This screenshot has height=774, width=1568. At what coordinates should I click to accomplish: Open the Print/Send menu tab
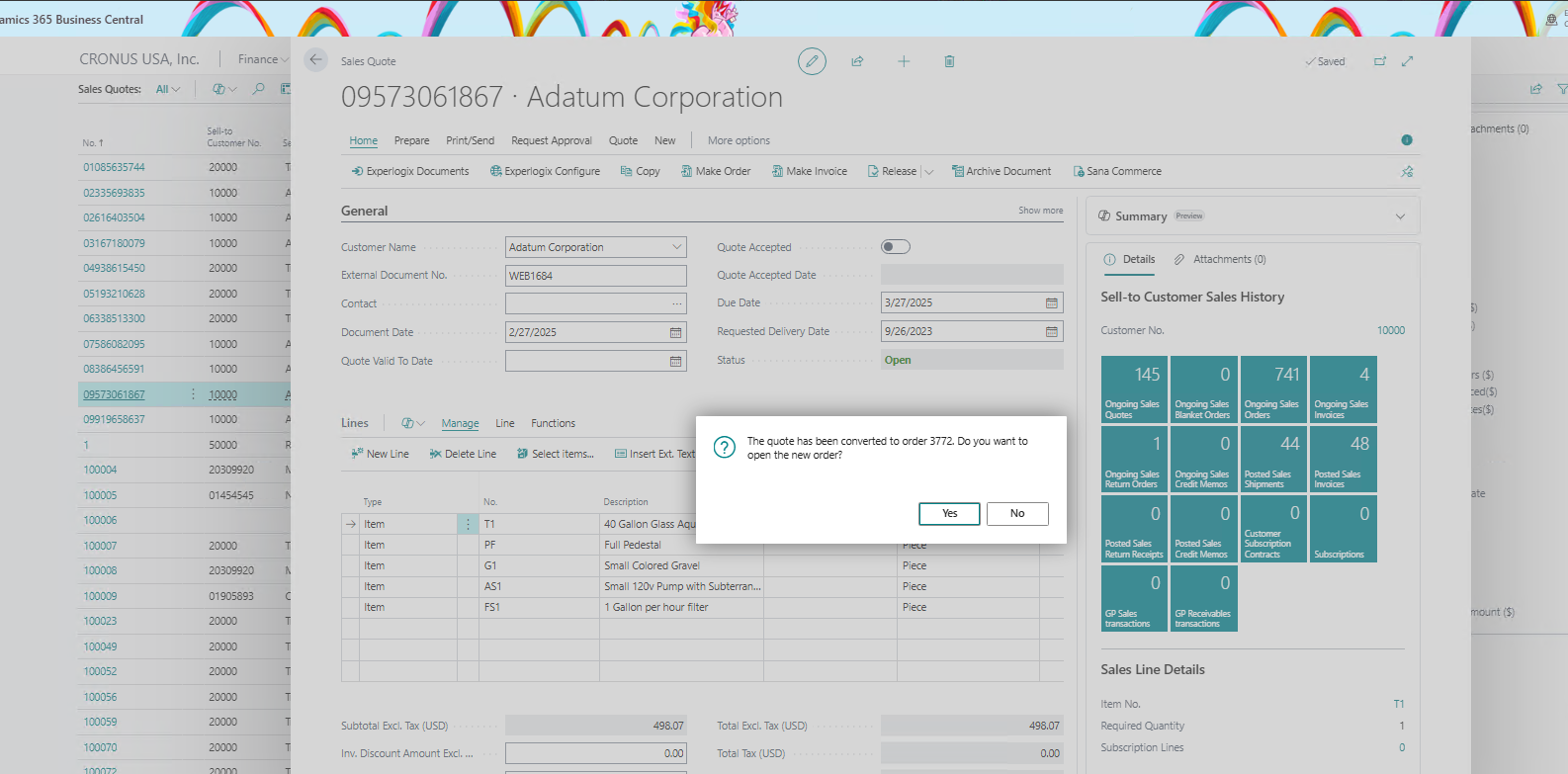(471, 140)
